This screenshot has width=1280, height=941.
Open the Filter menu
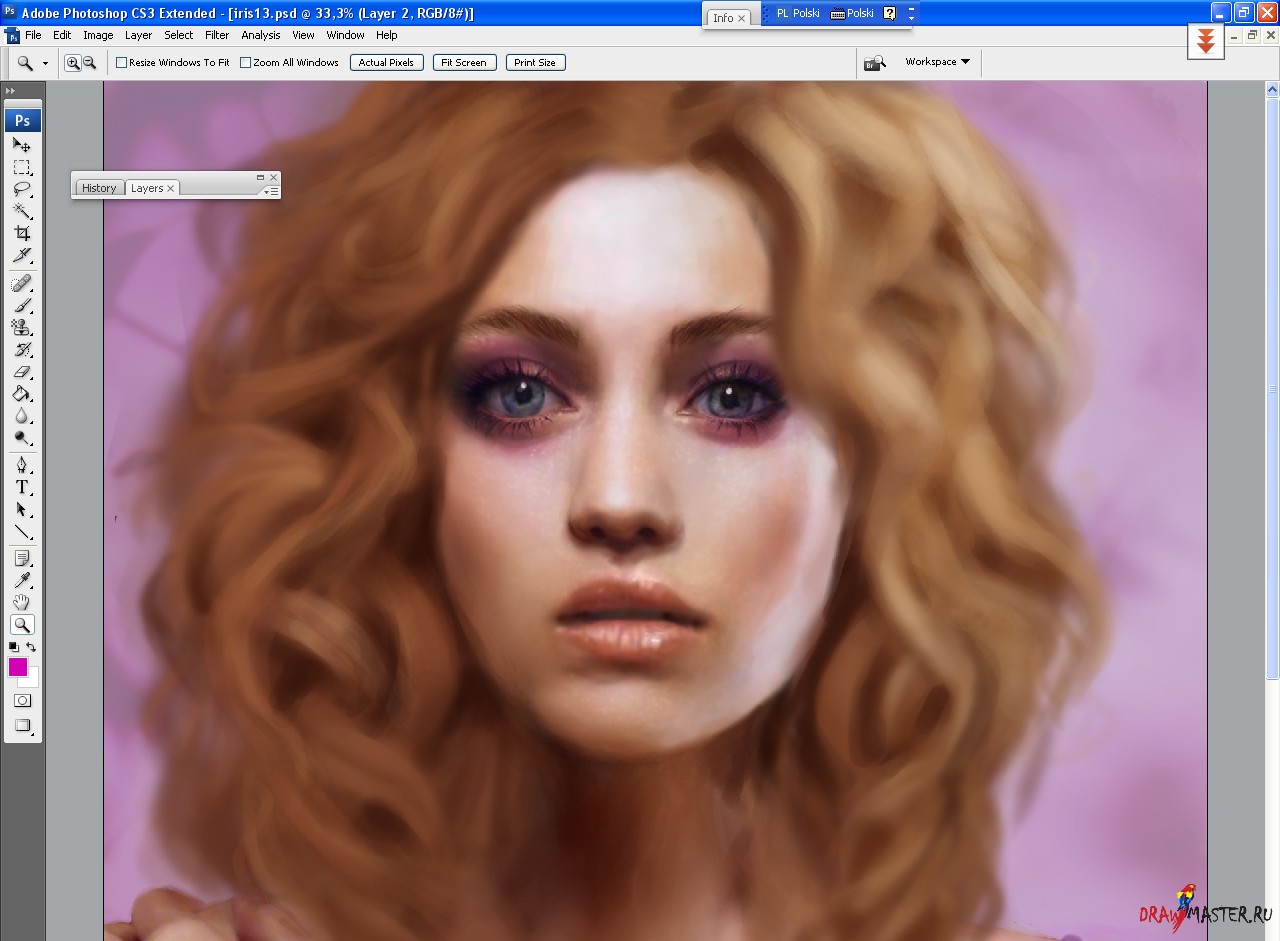pos(217,35)
